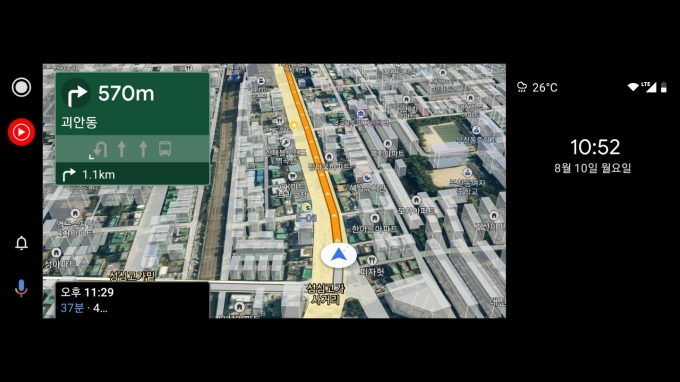Tap the right-turn arrow next to 570m
Screen dimensions: 680x382
76,93
